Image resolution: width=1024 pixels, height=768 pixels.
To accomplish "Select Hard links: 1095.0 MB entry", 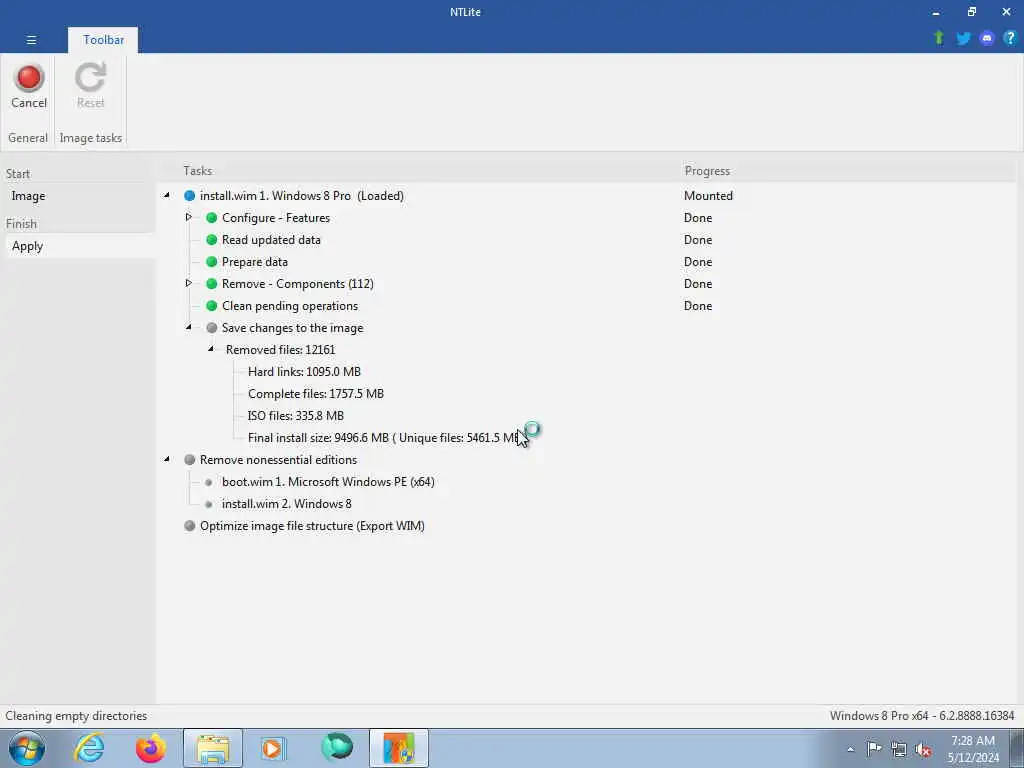I will tap(304, 372).
